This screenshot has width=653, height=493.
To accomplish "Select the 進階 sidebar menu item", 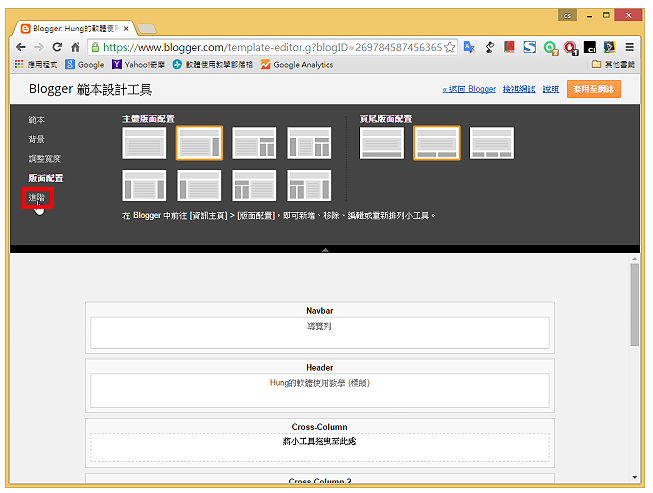I will coord(36,197).
